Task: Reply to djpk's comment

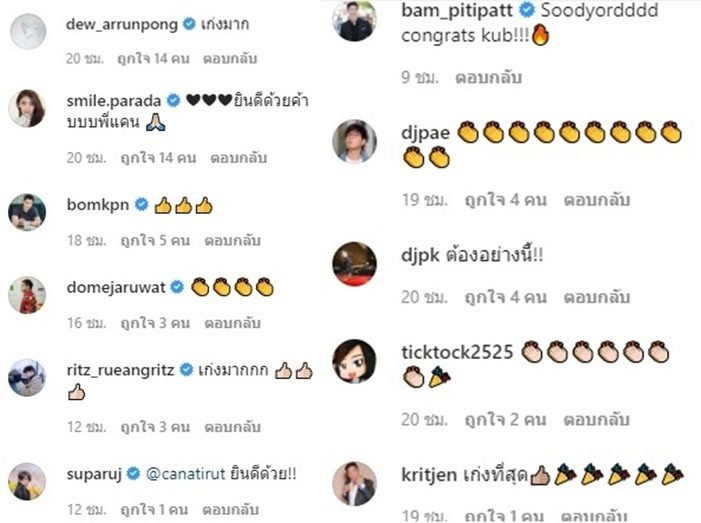Action: [596, 297]
